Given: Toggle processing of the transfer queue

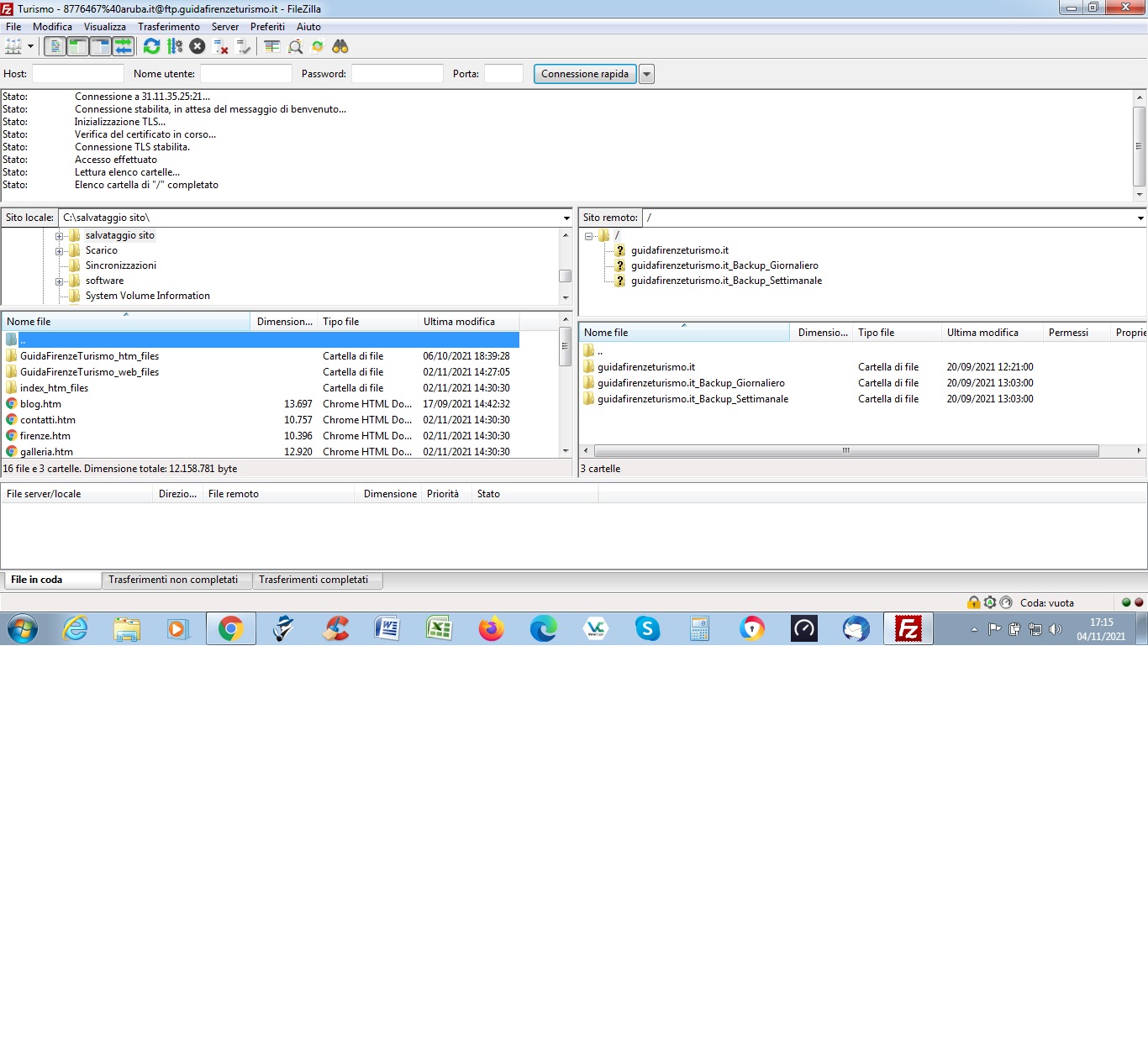Looking at the screenshot, I should (x=175, y=46).
